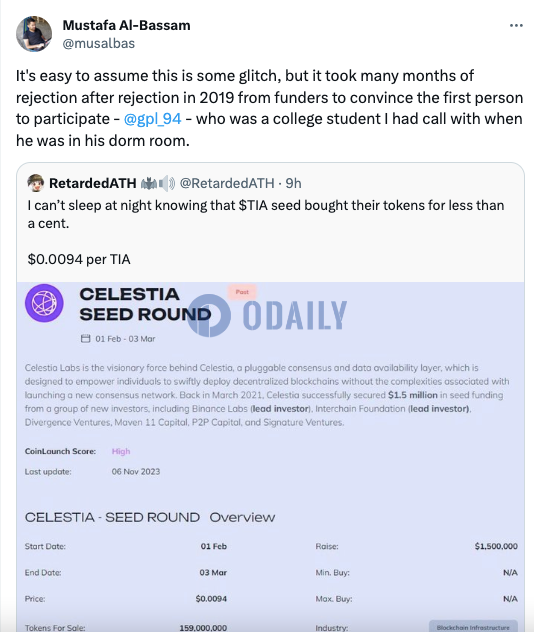Open the @gpl_94 mention link
The width and height of the screenshot is (534, 632).
point(152,119)
